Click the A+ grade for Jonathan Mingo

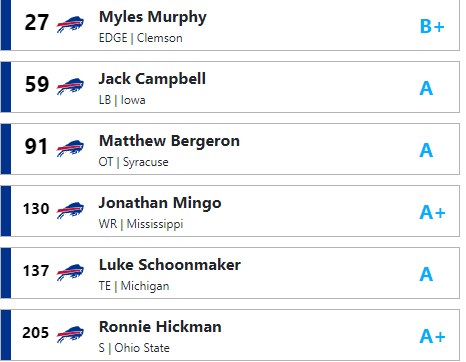coord(432,212)
